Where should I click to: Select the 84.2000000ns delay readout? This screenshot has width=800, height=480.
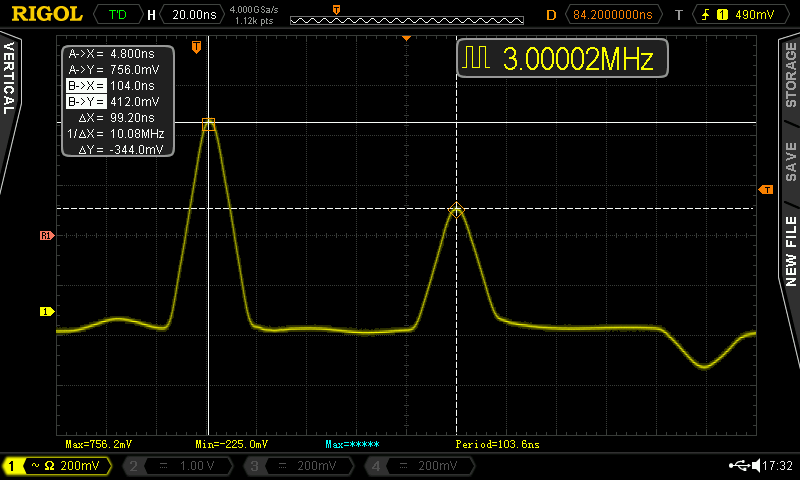613,14
